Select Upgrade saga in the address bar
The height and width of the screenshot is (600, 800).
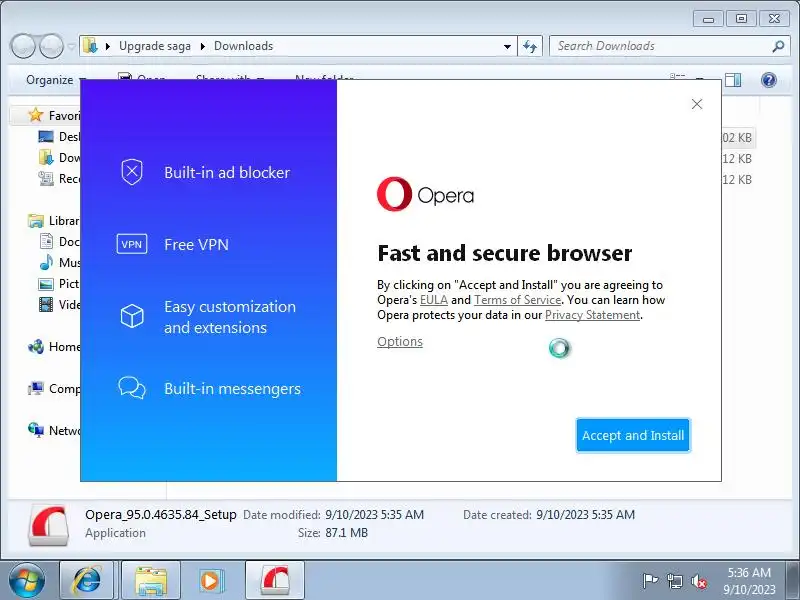click(x=155, y=46)
